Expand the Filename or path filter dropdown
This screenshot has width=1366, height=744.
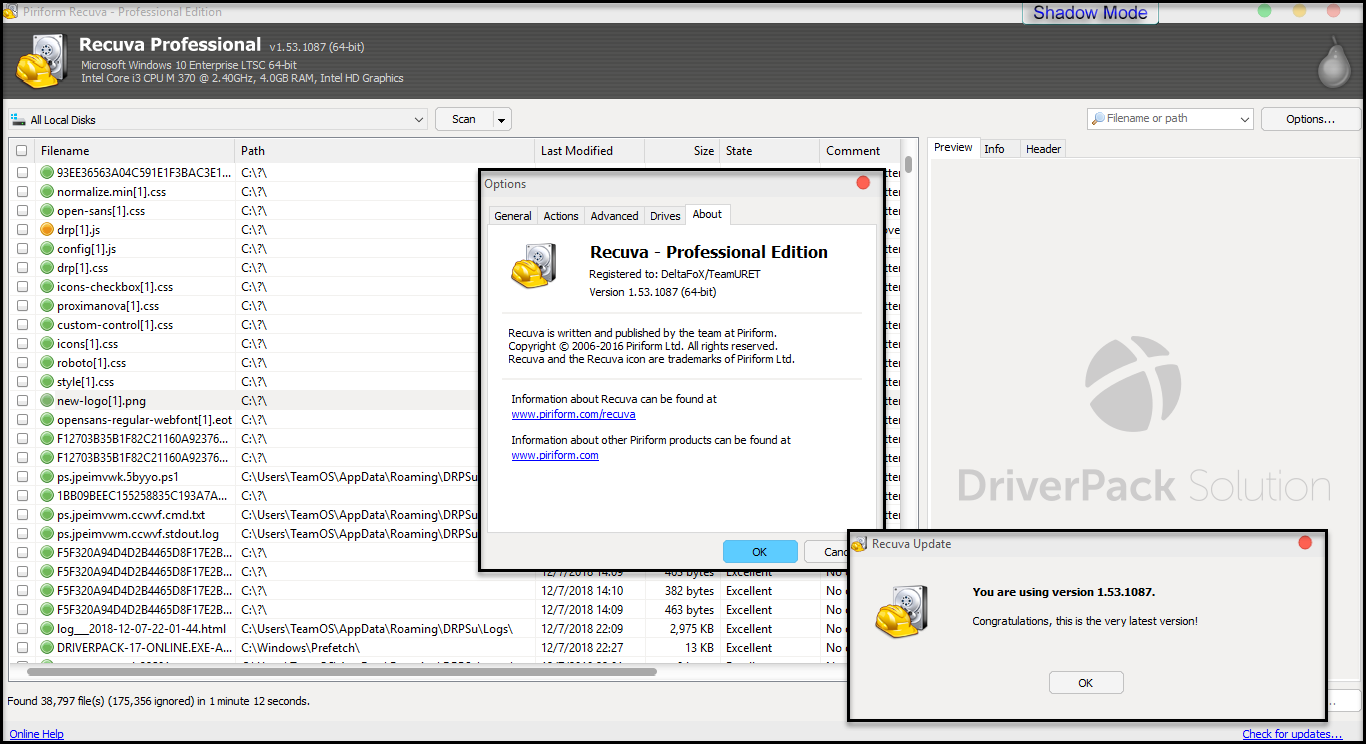(1244, 119)
